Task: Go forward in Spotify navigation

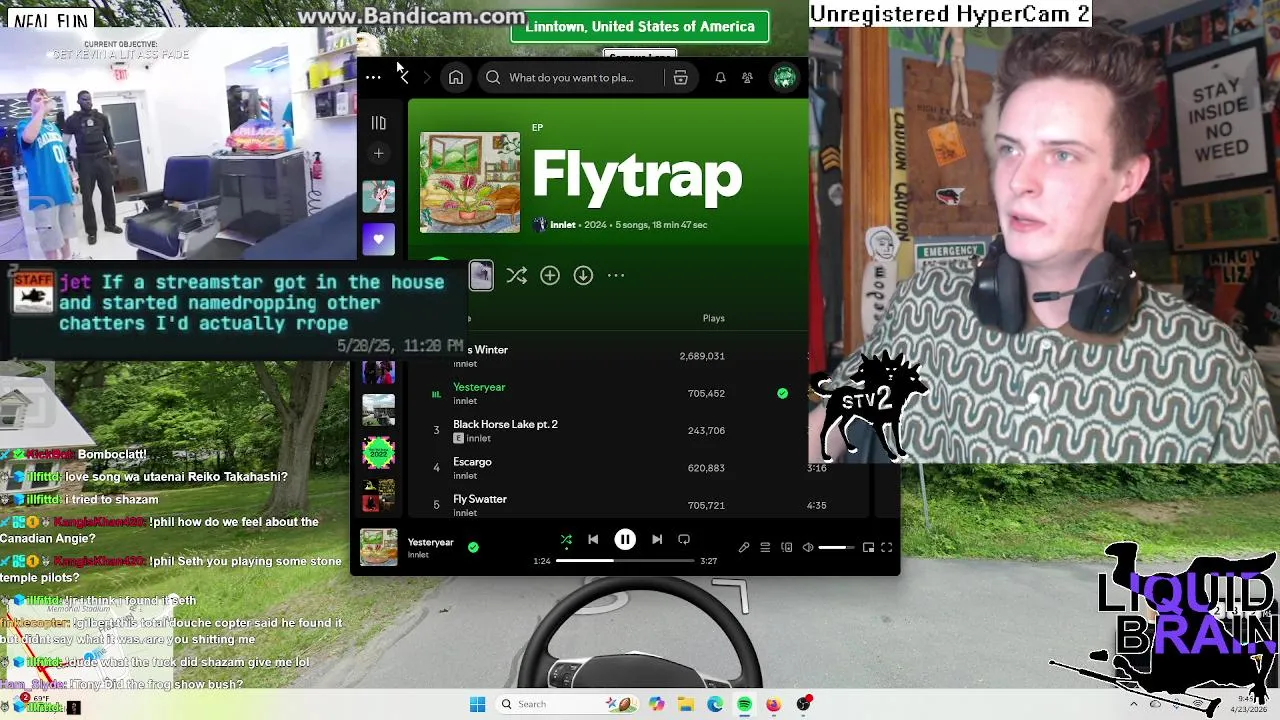Action: click(x=426, y=77)
